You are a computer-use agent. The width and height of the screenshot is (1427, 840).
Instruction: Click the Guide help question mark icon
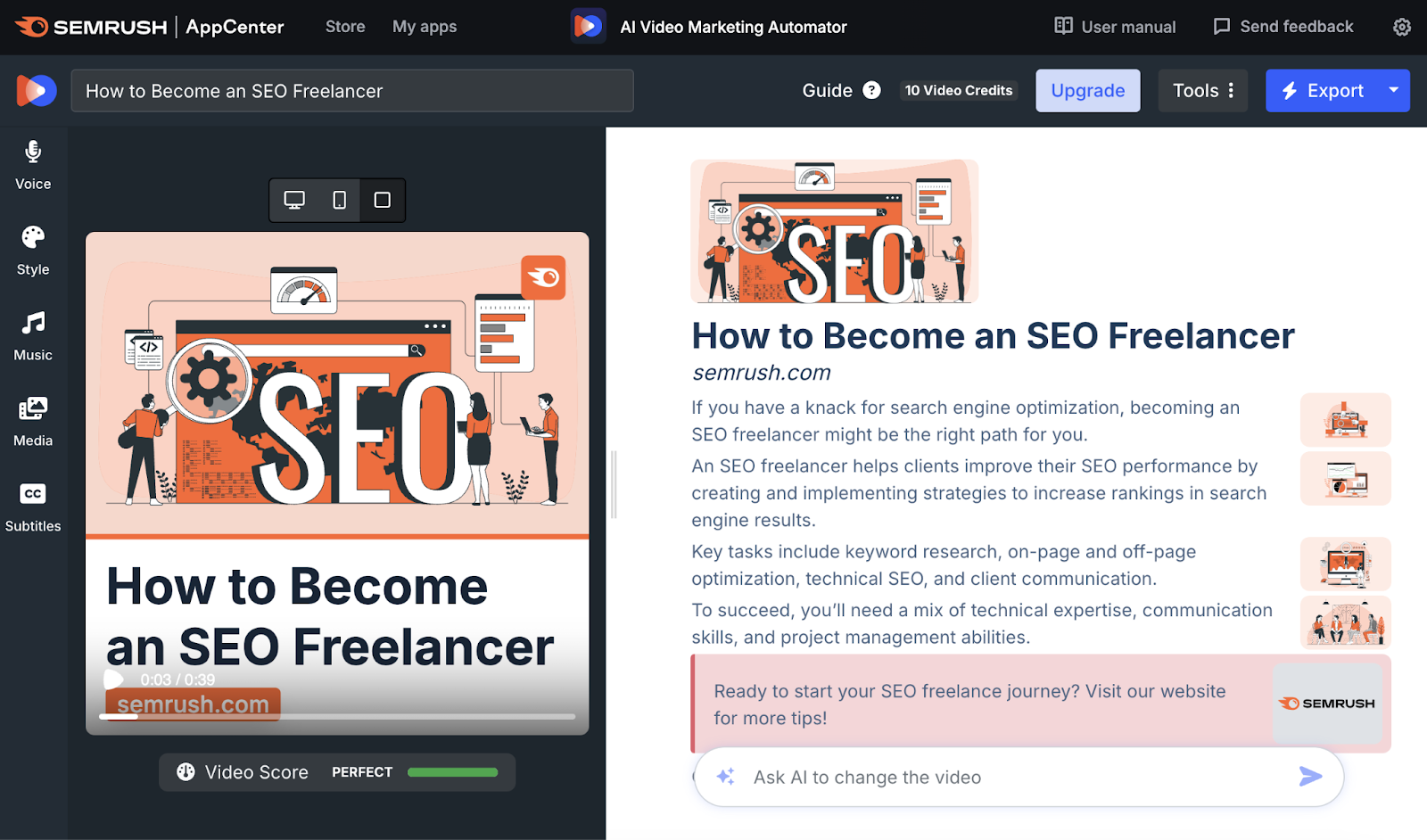click(871, 90)
